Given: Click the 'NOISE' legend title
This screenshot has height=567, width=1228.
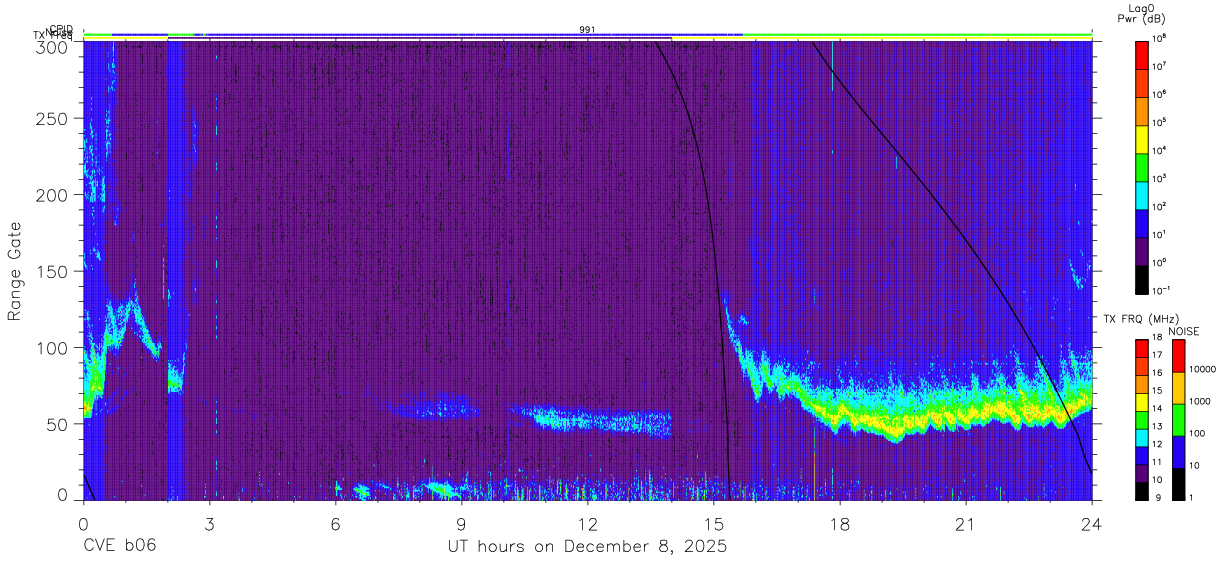Looking at the screenshot, I should [1183, 331].
